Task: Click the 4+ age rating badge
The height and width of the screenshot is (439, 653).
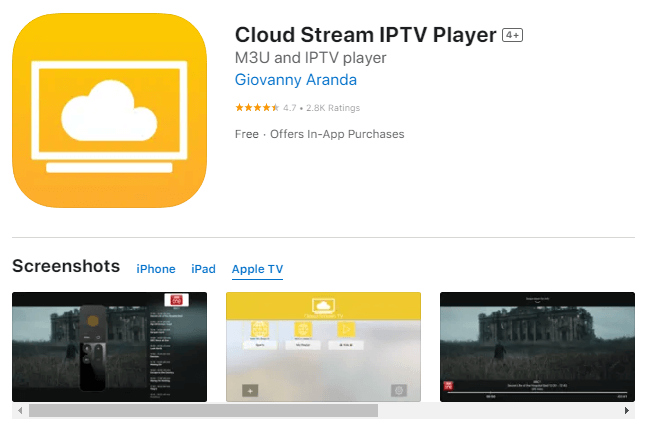Action: 512,35
